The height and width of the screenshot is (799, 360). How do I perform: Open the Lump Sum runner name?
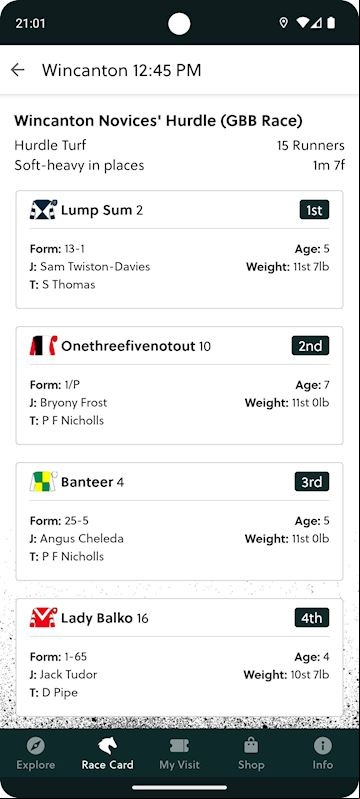tap(96, 210)
